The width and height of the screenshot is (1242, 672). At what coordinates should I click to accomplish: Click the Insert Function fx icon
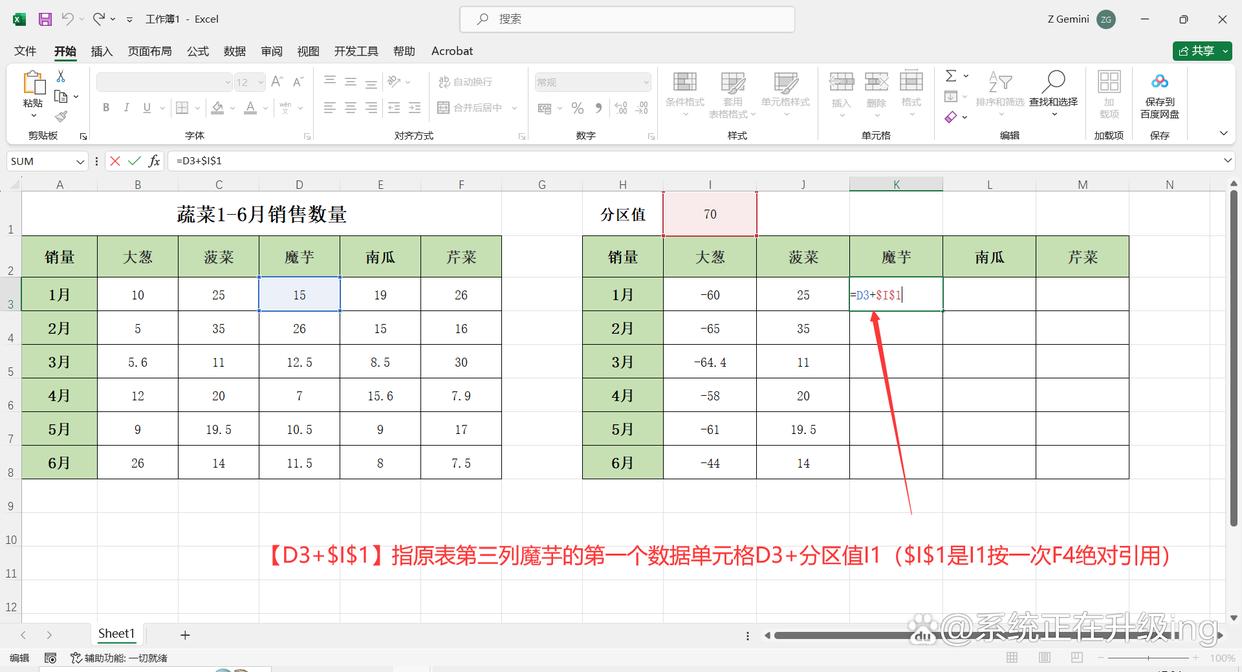[x=154, y=161]
